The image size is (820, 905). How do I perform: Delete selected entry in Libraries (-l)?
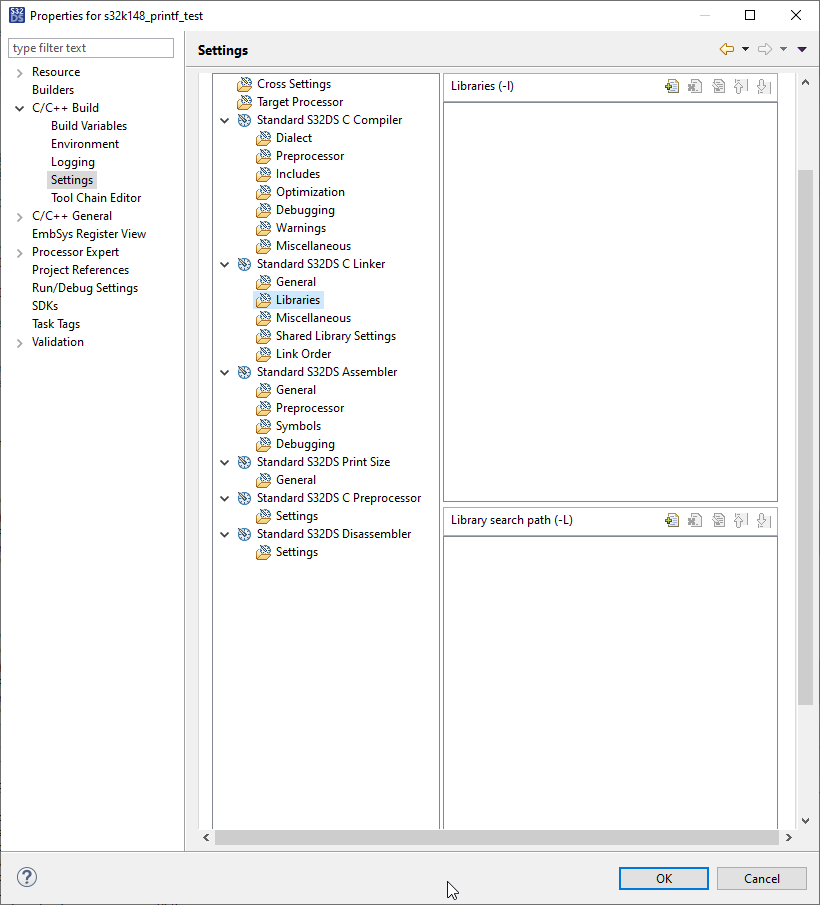[695, 87]
